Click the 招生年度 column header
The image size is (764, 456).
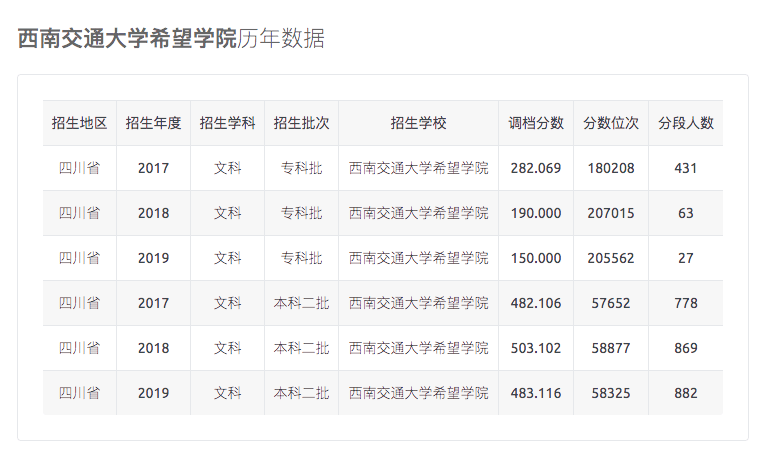[153, 123]
